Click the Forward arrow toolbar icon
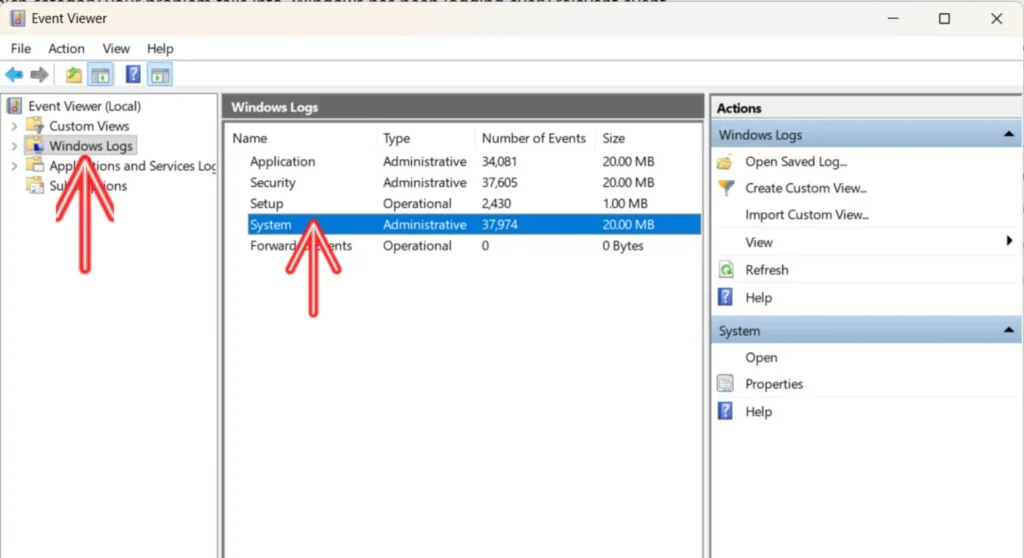This screenshot has height=558, width=1024. pyautogui.click(x=39, y=74)
